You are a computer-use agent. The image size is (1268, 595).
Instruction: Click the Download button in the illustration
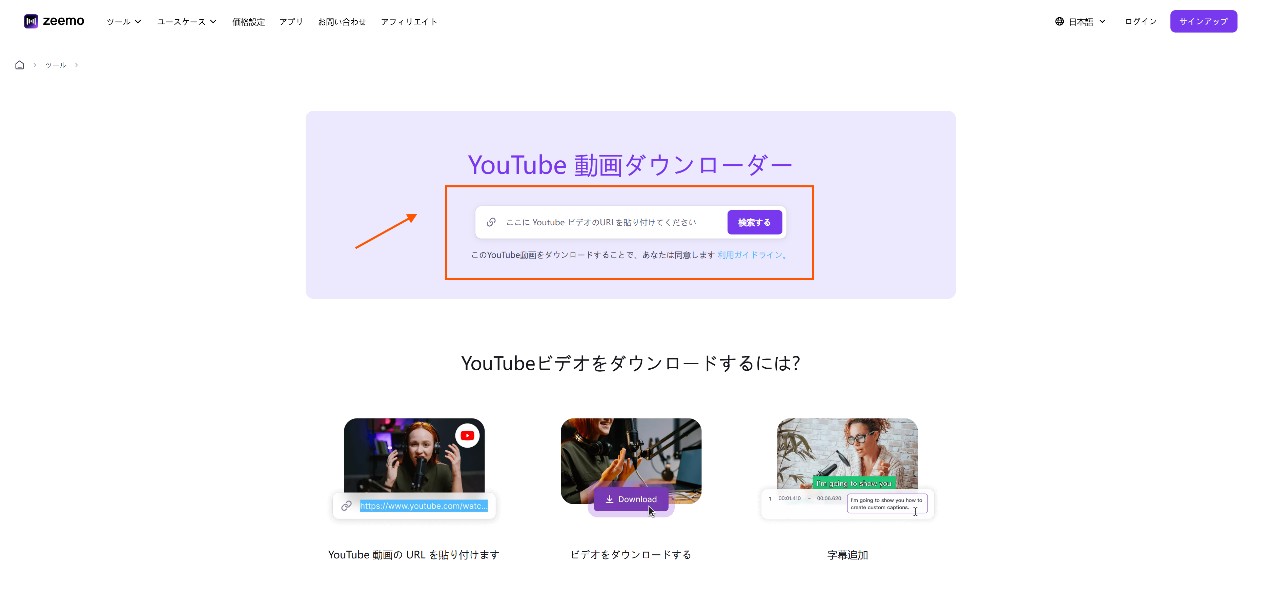[x=631, y=499]
